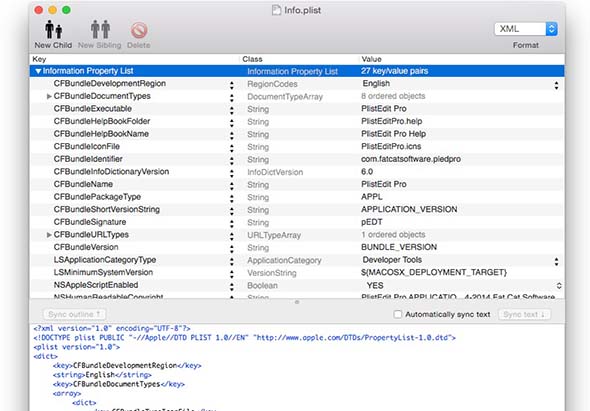Click the Delete toolbar icon
The image size is (590, 411).
pos(139,30)
